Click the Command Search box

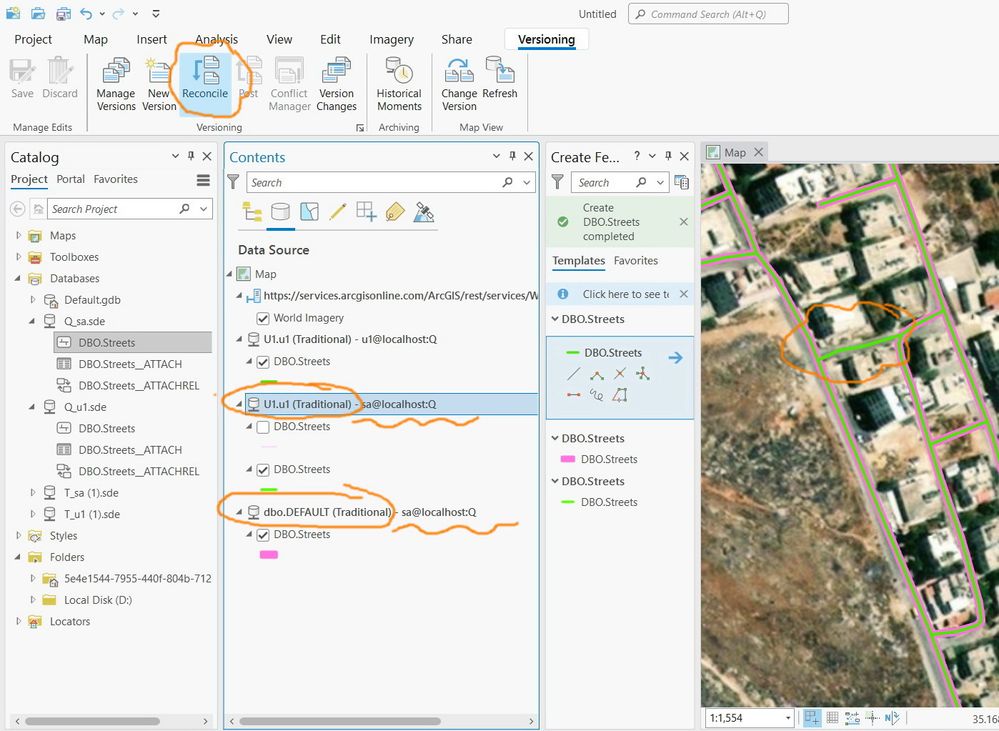click(x=708, y=14)
